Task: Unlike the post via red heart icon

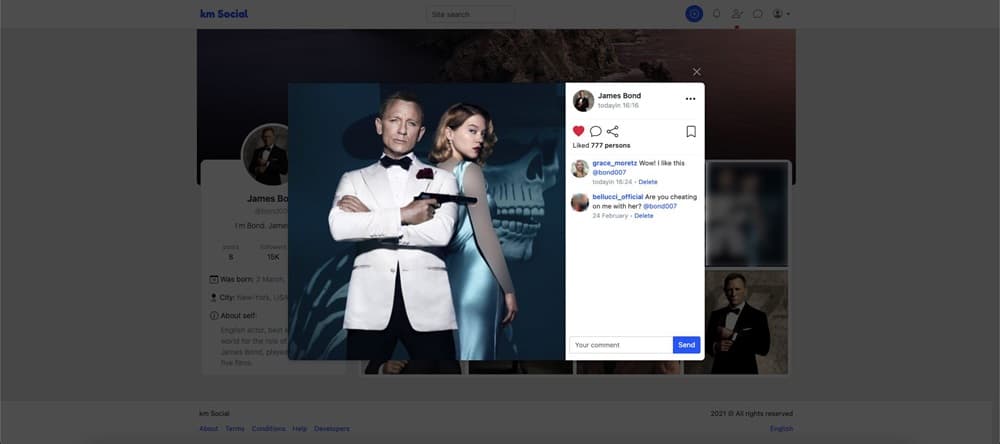Action: tap(578, 131)
